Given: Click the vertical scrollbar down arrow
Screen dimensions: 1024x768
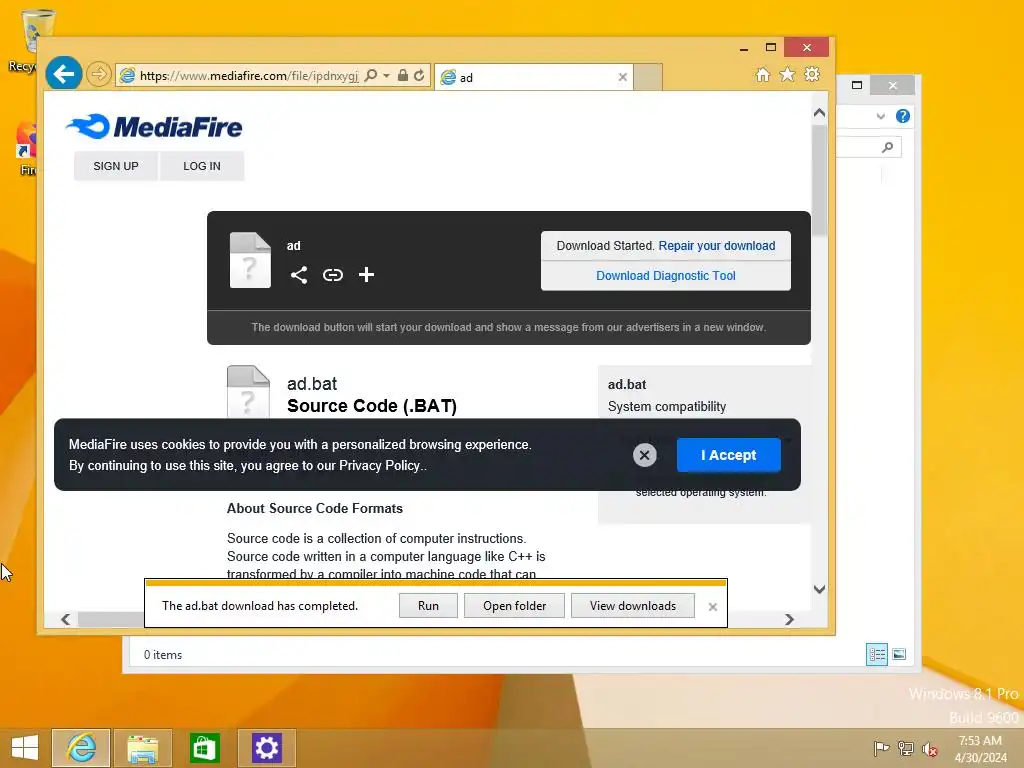Looking at the screenshot, I should click(x=820, y=589).
